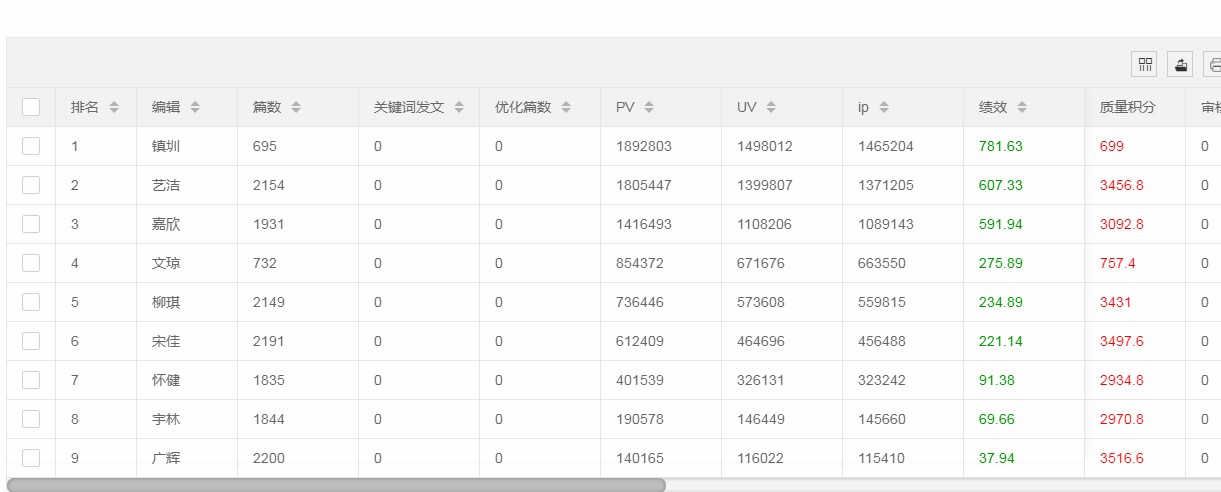
Task: Select editor name cell 艺洁
Action: (x=166, y=185)
